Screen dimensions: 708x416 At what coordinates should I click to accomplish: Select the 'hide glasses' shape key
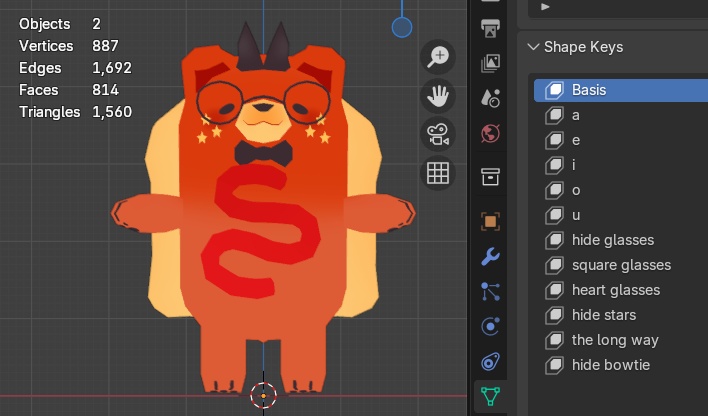tap(621, 240)
